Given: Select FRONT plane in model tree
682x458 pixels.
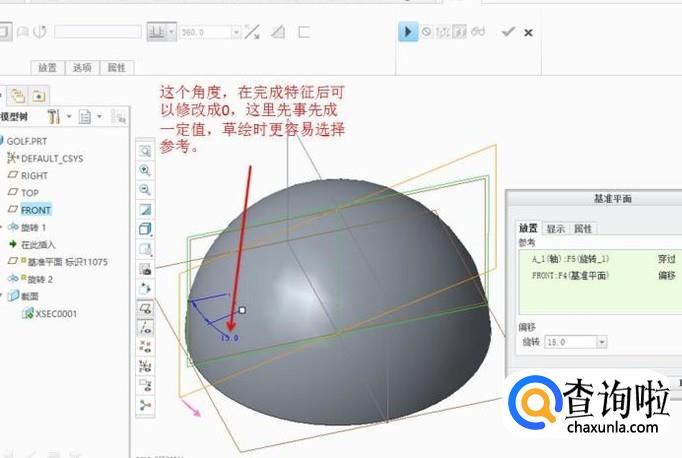Looking at the screenshot, I should point(36,210).
